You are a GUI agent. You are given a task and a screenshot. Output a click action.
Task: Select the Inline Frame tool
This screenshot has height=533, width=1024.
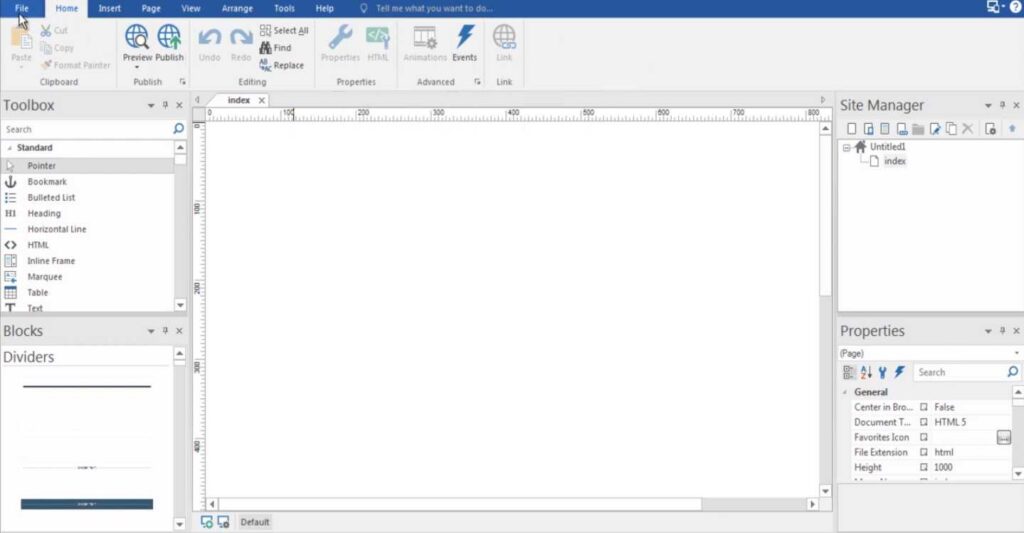tap(88, 261)
